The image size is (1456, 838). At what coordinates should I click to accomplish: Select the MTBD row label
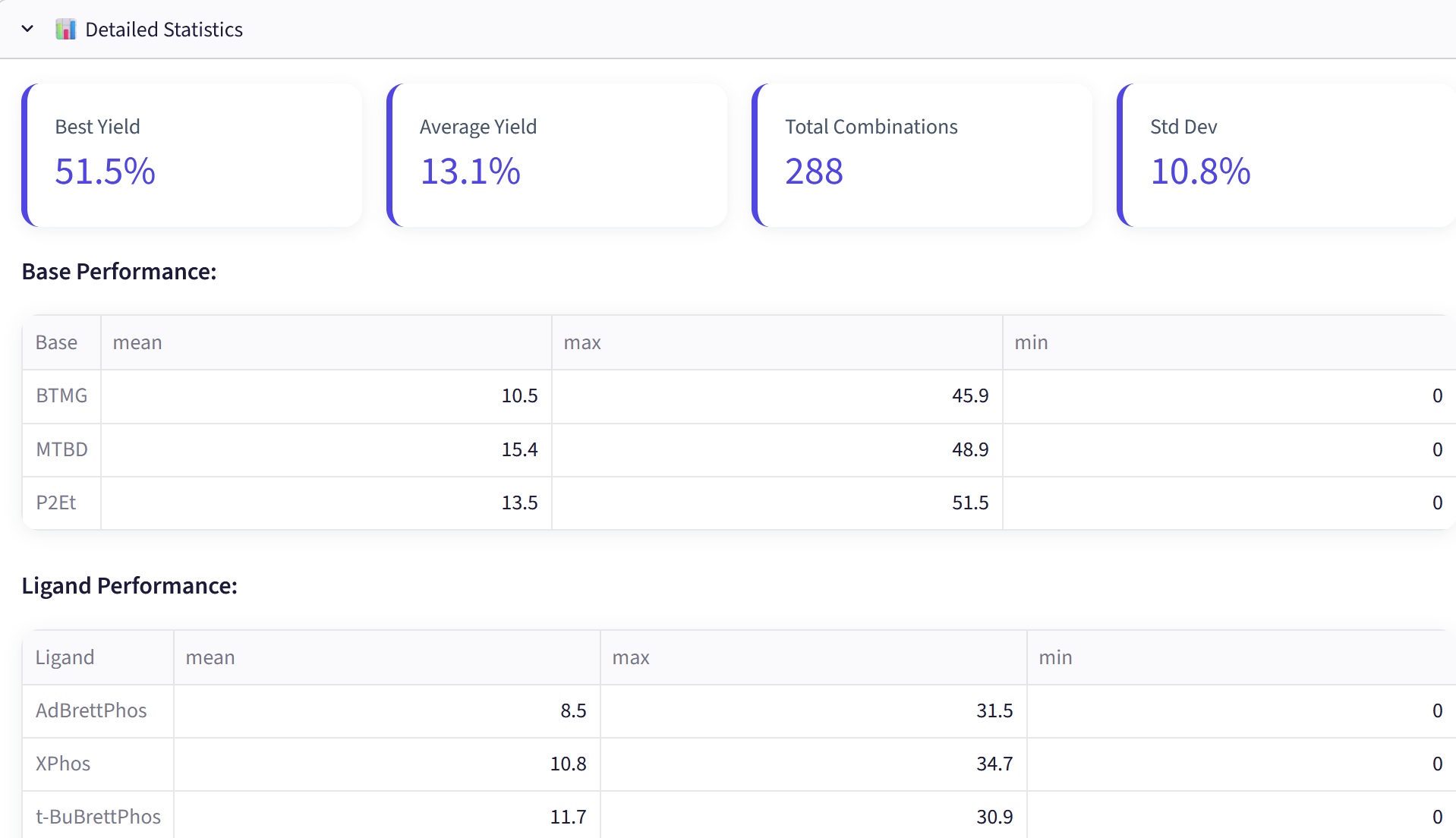tap(61, 449)
